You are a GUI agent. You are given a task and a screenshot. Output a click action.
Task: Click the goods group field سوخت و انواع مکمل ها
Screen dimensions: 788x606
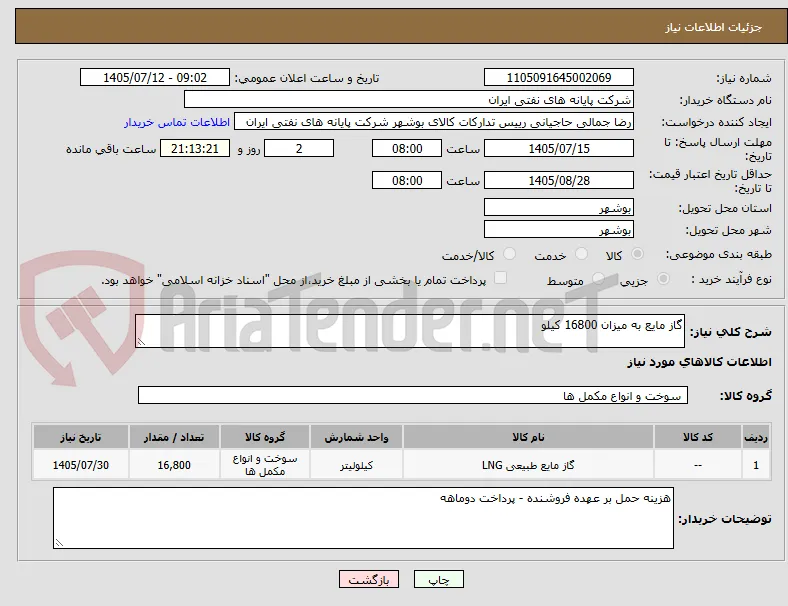point(413,395)
